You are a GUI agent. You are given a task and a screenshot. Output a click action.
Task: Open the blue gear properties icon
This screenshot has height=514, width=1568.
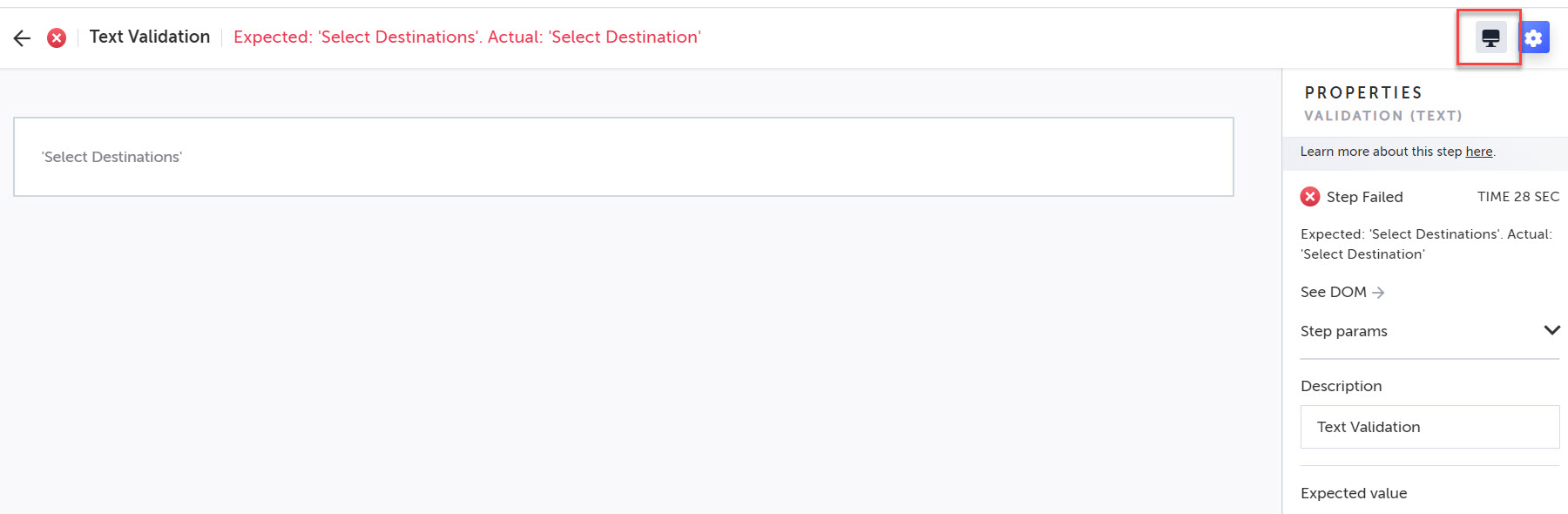(1534, 37)
